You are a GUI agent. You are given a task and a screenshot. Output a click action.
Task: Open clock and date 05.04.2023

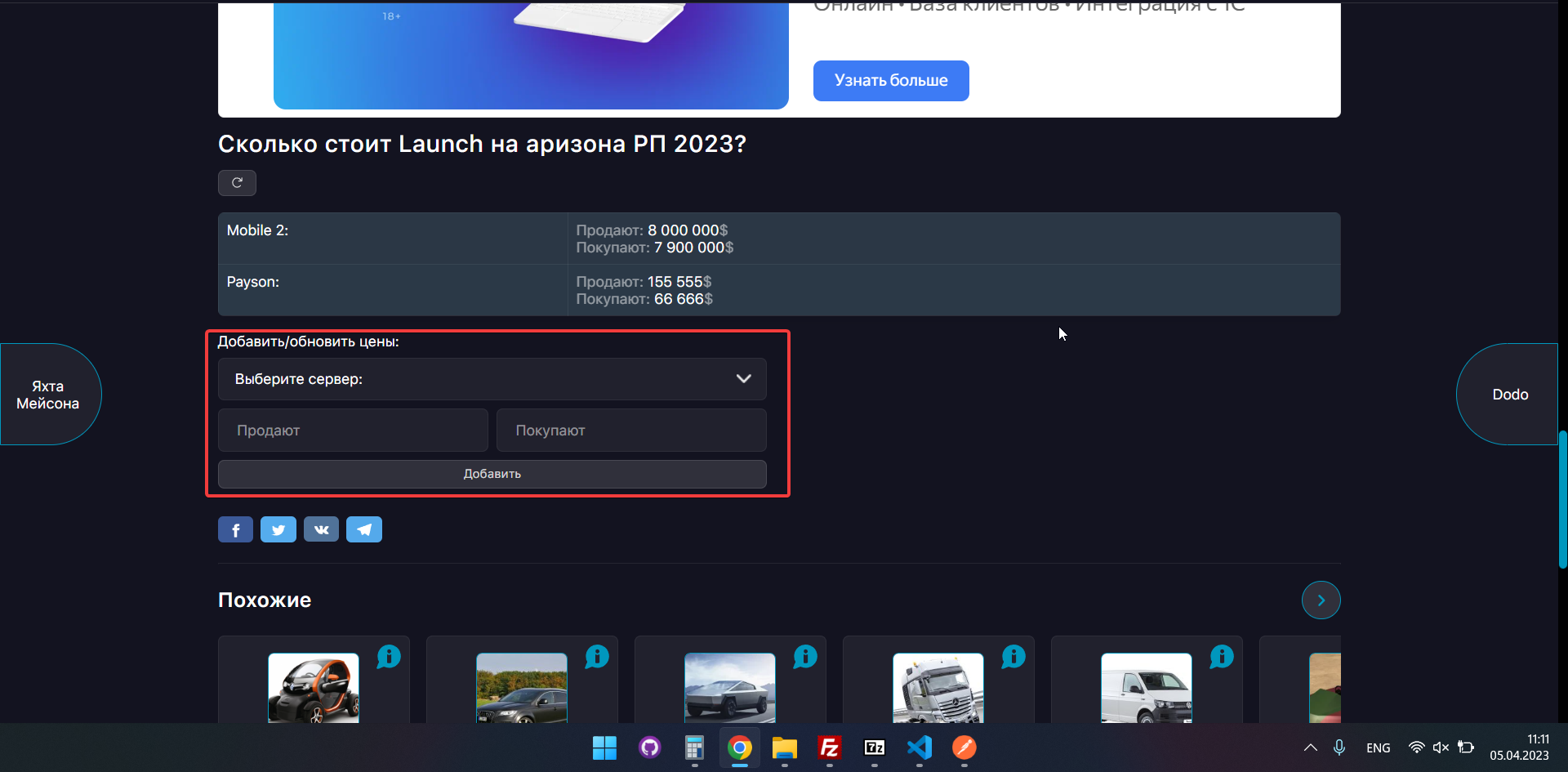click(x=1519, y=747)
